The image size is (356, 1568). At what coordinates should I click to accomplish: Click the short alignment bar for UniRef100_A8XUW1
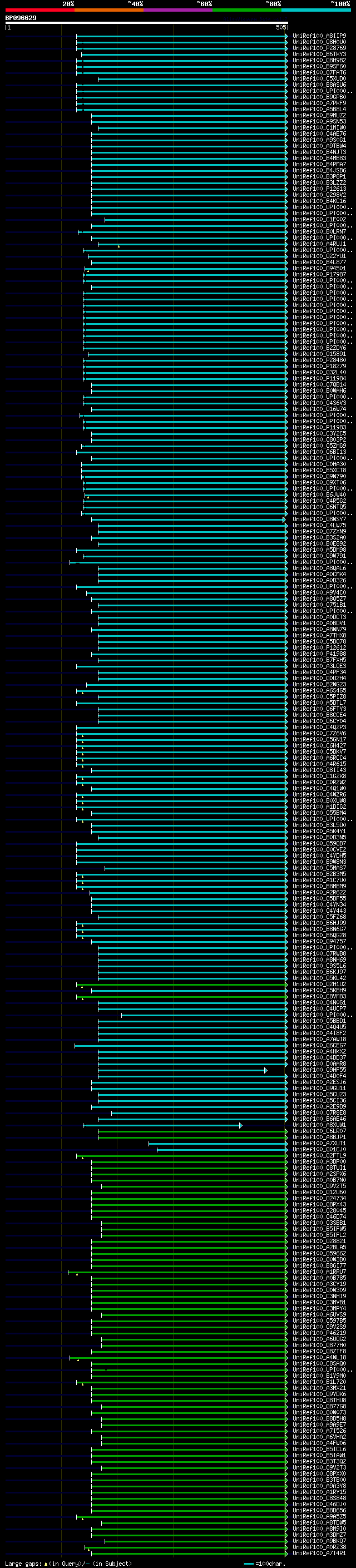pyautogui.click(x=163, y=1125)
